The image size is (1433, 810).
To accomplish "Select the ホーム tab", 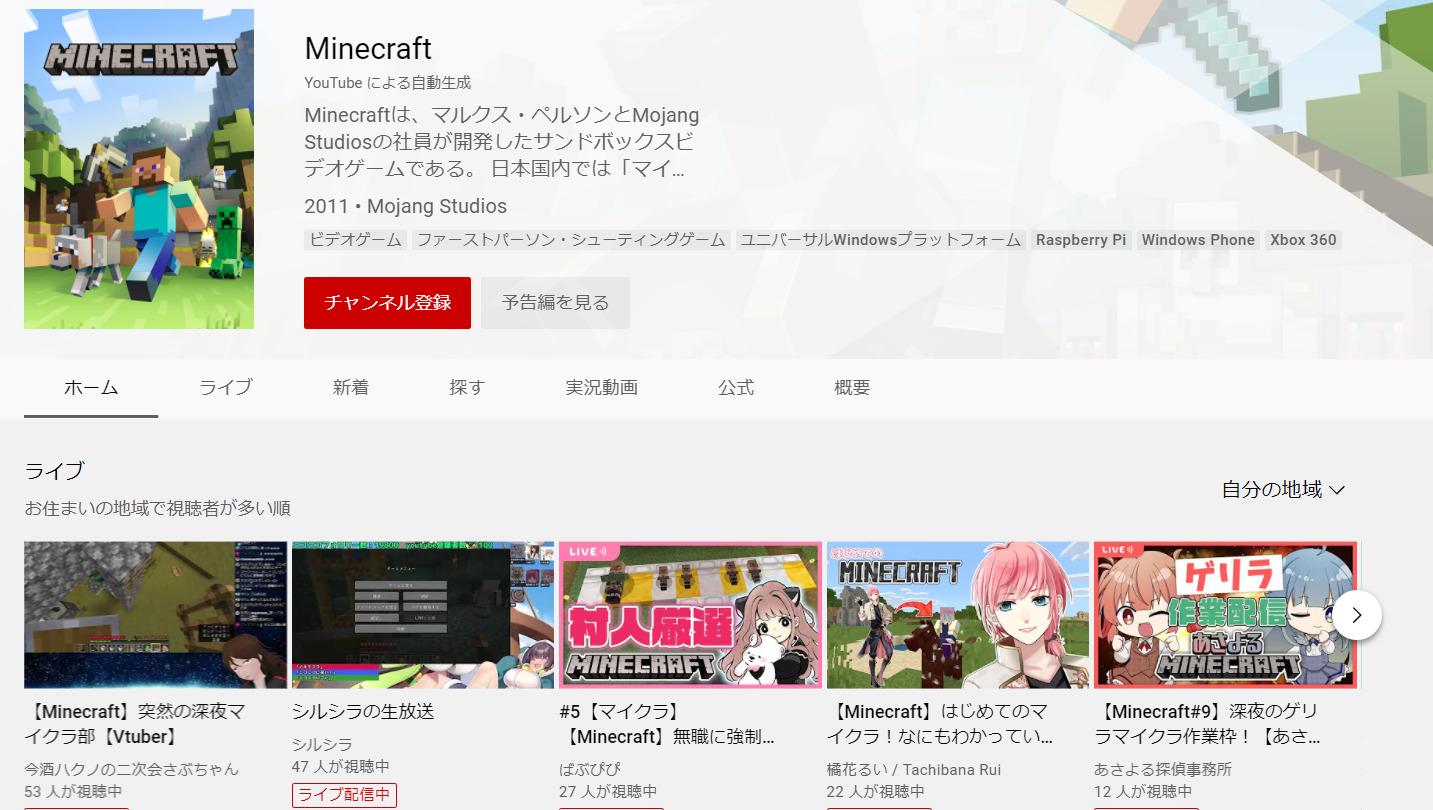I will pos(91,388).
